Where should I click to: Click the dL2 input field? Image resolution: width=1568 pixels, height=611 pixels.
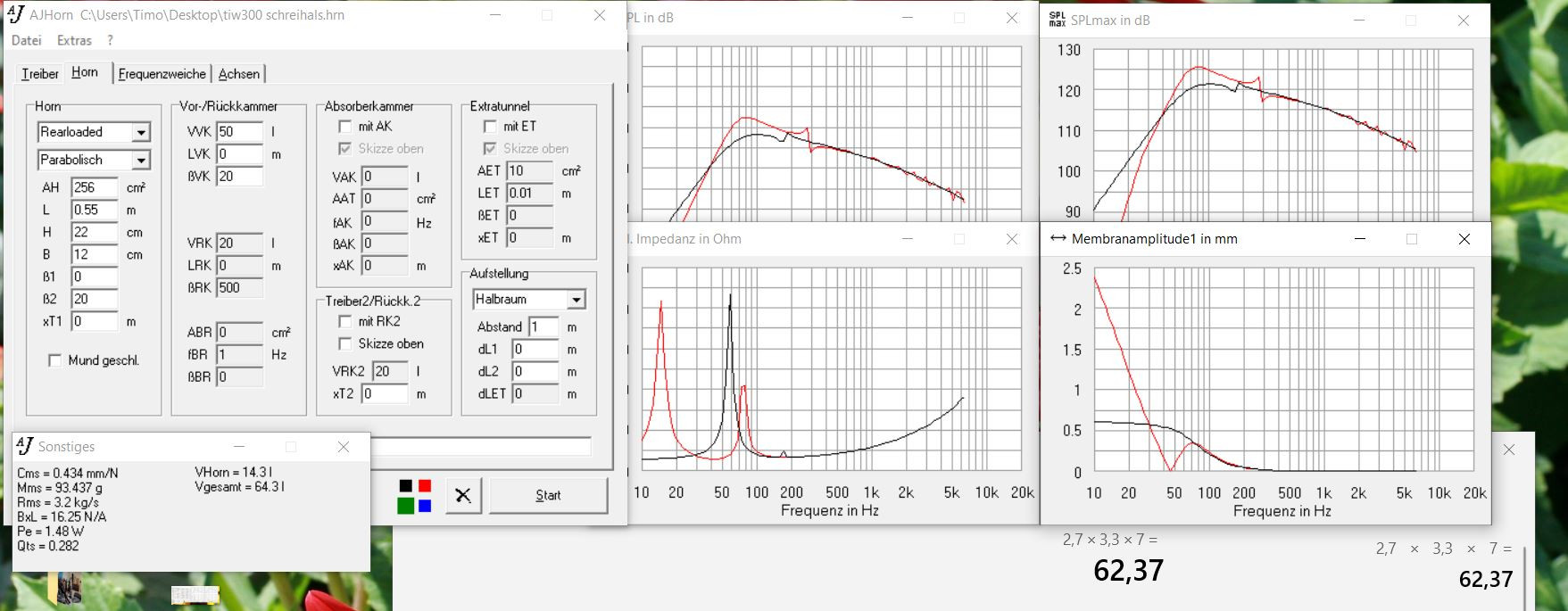[x=535, y=371]
